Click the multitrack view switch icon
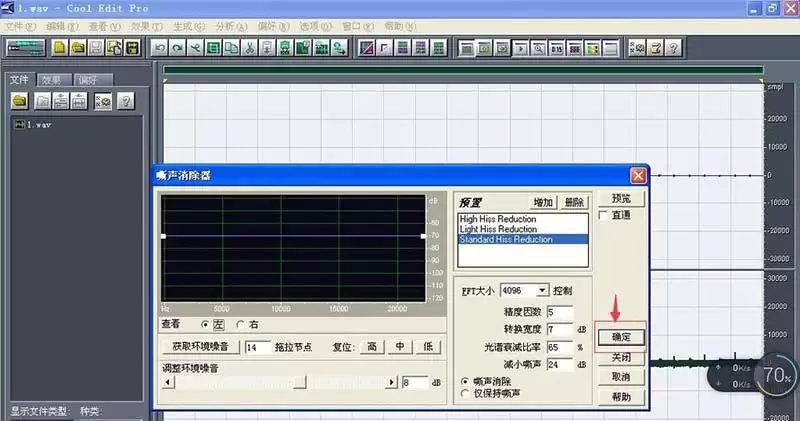 (x=26, y=48)
